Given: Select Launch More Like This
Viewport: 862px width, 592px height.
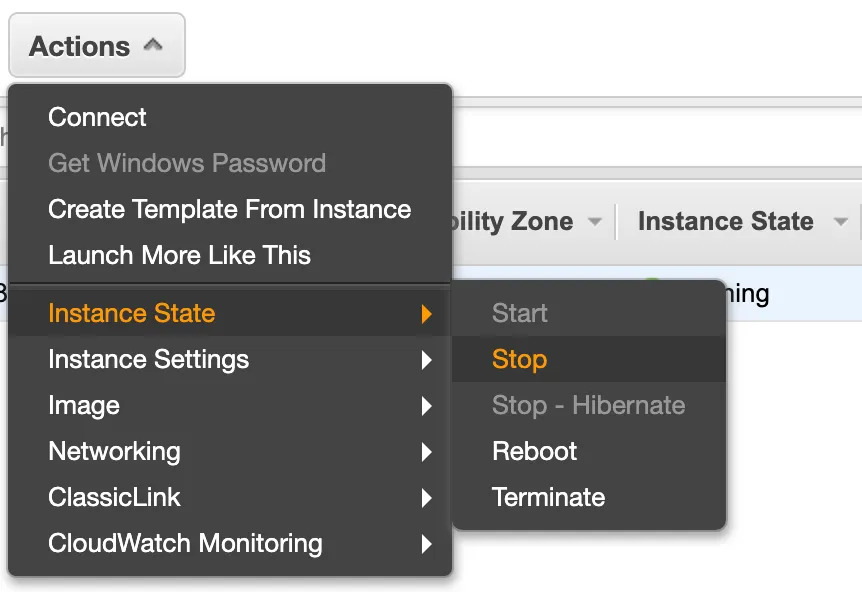Looking at the screenshot, I should [179, 255].
